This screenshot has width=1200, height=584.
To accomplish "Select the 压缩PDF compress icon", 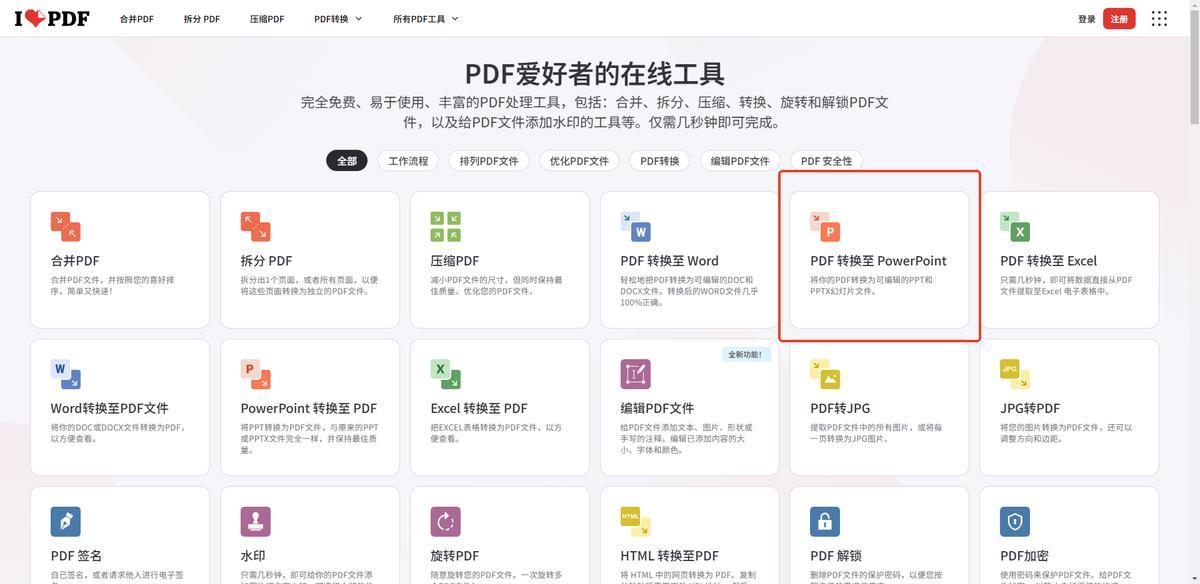I will [445, 226].
